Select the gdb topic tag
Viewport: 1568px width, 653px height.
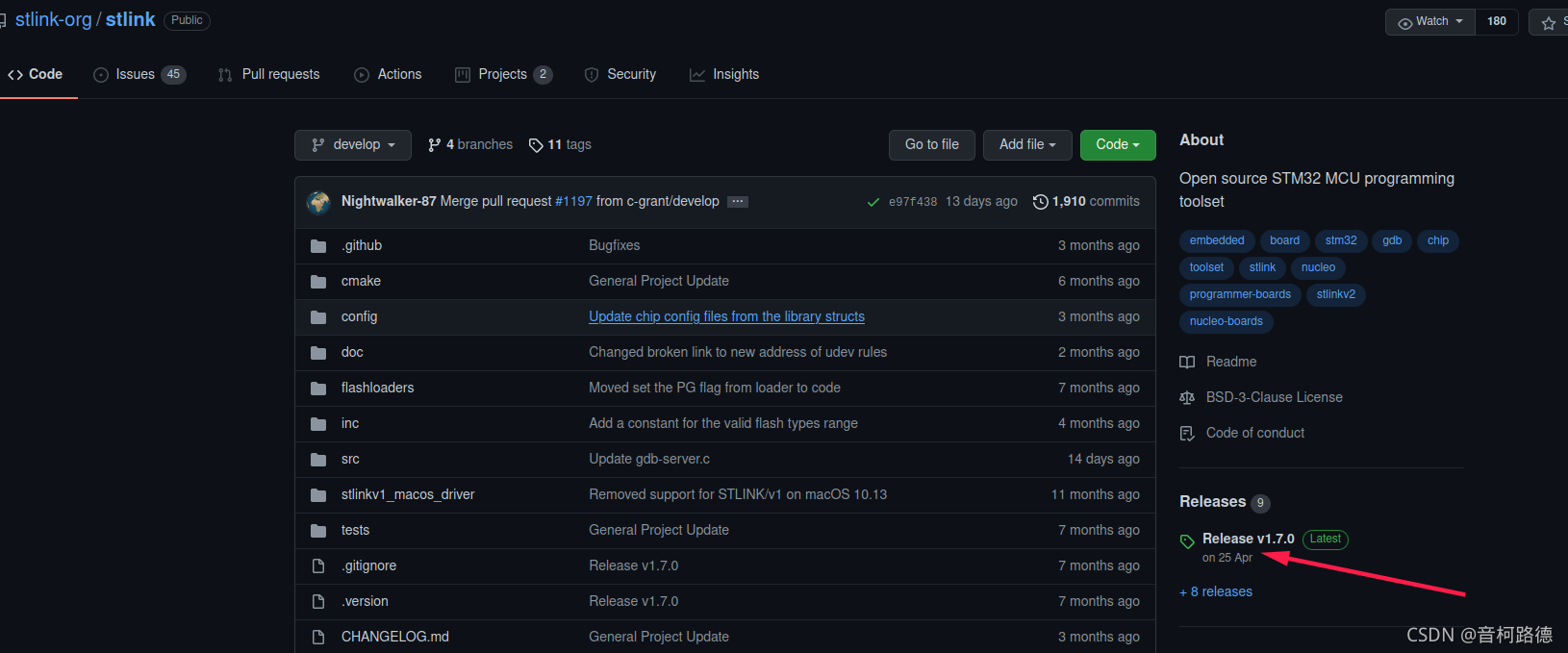click(1392, 241)
